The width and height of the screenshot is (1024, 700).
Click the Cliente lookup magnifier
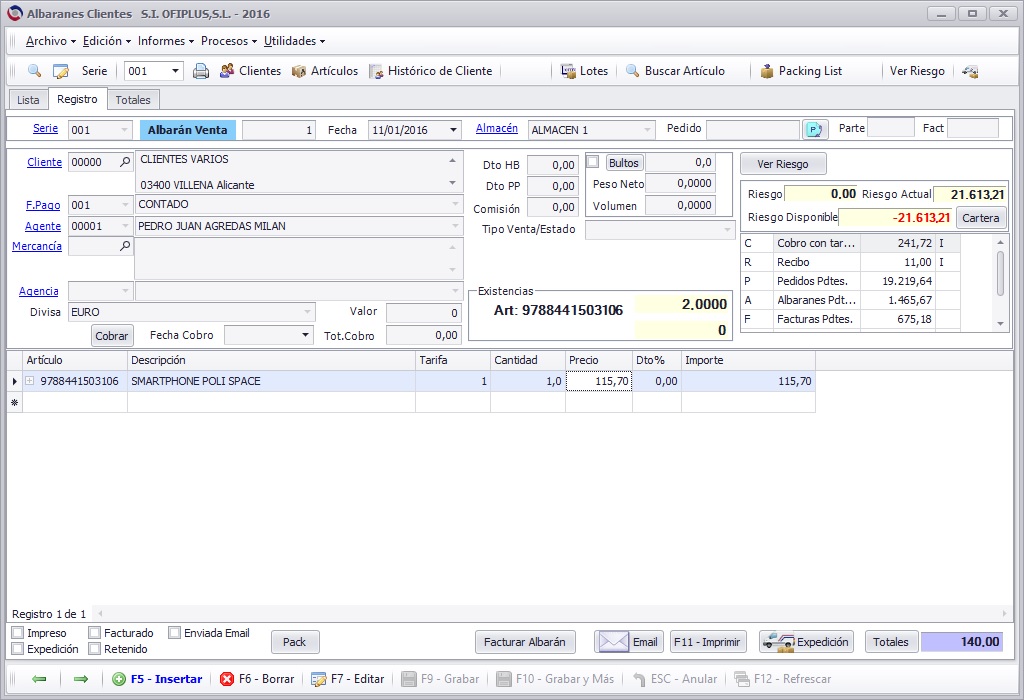125,161
